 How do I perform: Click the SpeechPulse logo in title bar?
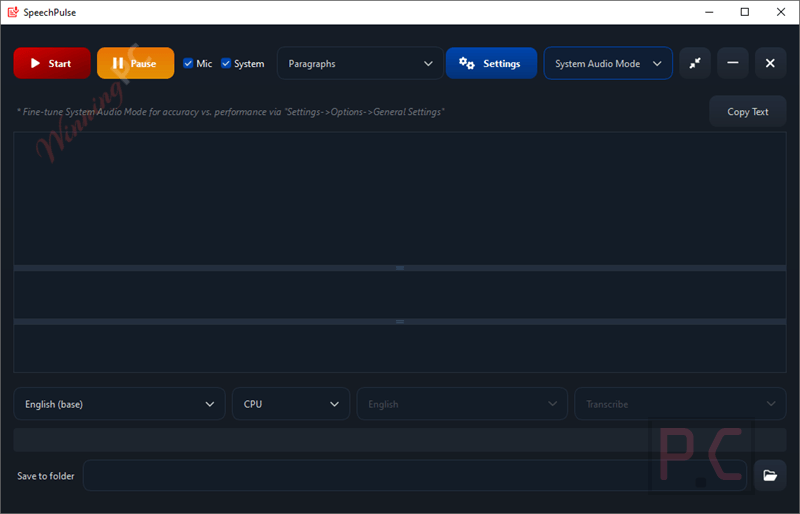pyautogui.click(x=13, y=12)
